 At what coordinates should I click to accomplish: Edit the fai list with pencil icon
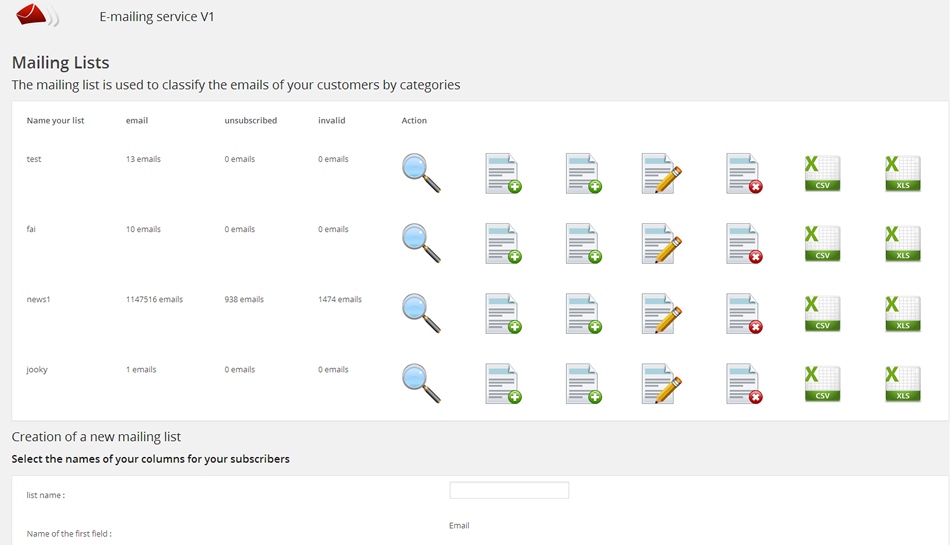(x=662, y=243)
